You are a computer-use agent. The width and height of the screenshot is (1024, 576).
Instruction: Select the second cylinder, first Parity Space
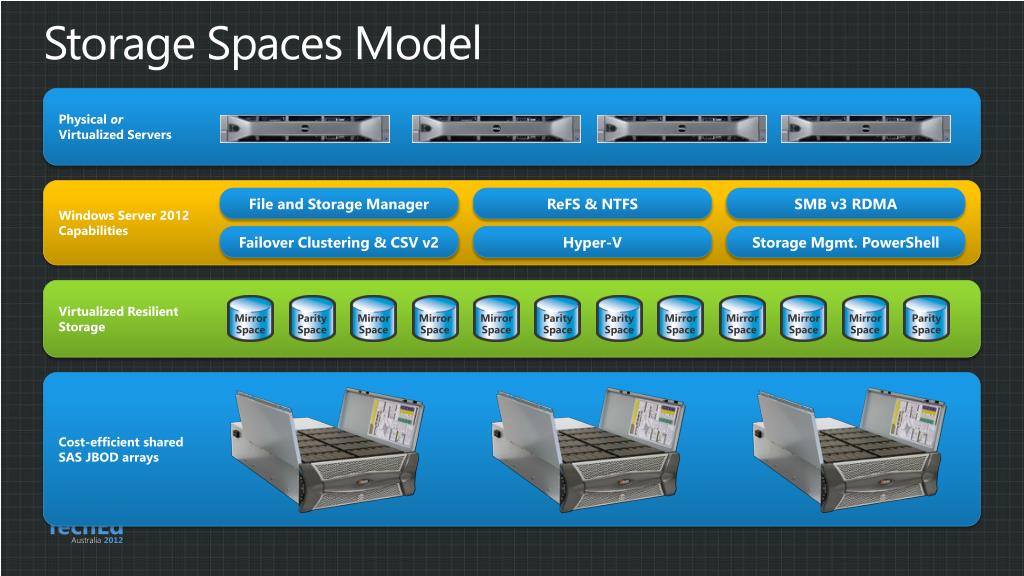[x=312, y=319]
